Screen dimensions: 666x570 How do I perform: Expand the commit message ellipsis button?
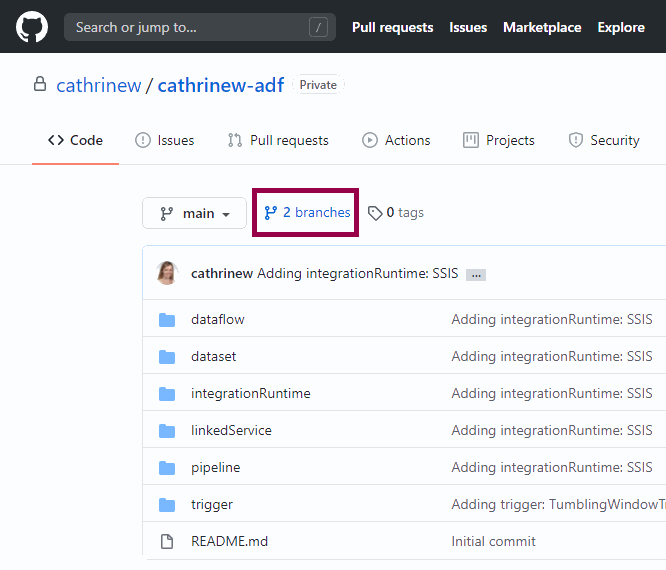[476, 274]
